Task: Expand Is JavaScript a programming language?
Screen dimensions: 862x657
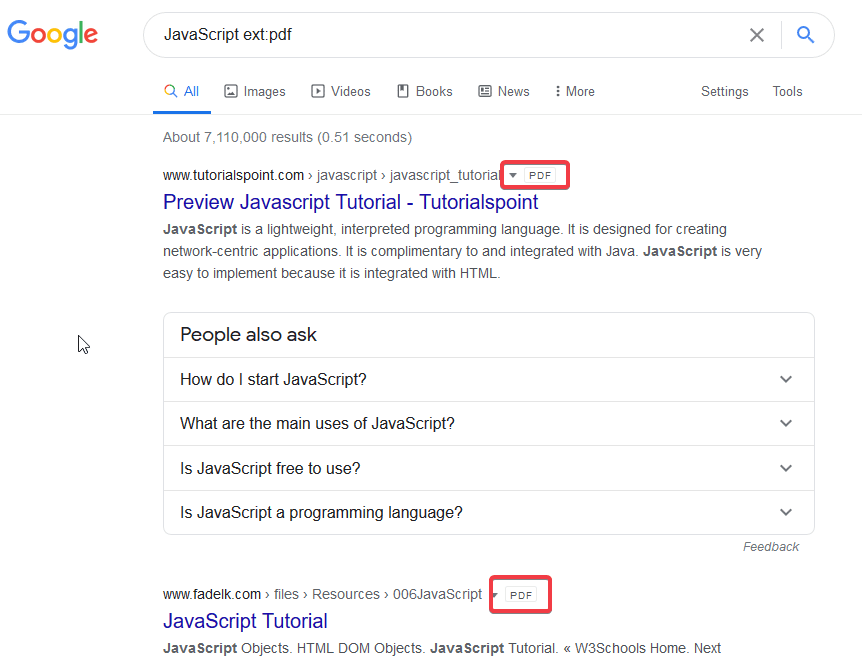Action: (x=489, y=512)
